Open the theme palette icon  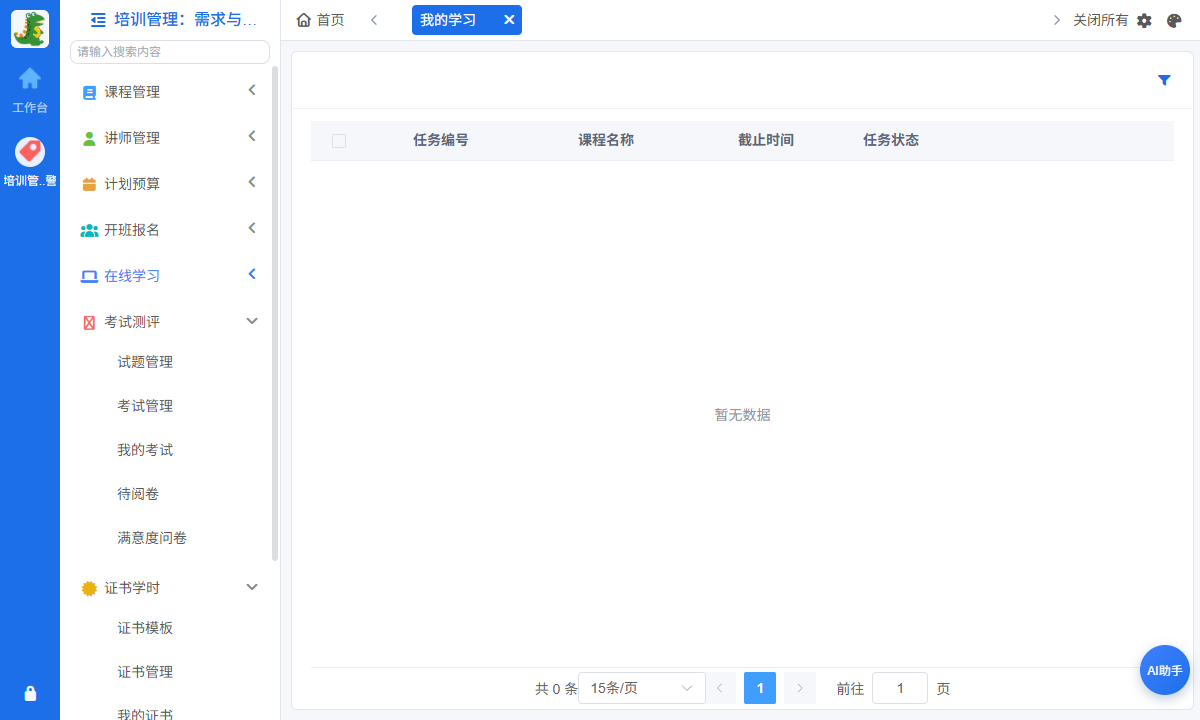[x=1175, y=20]
